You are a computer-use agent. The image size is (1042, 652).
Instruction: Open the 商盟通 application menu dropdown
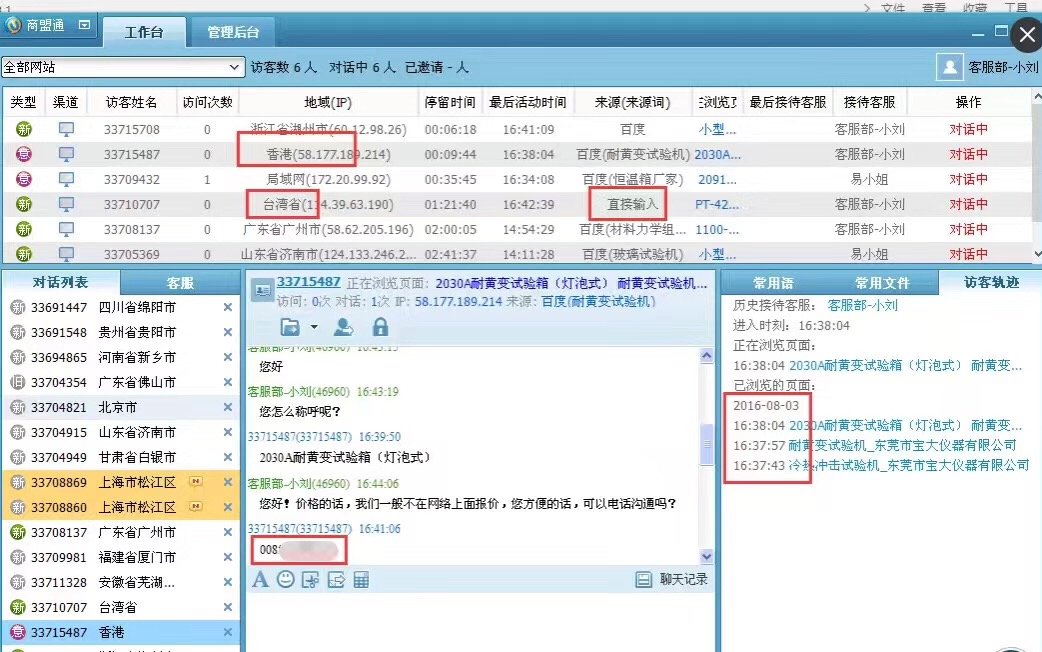(85, 26)
